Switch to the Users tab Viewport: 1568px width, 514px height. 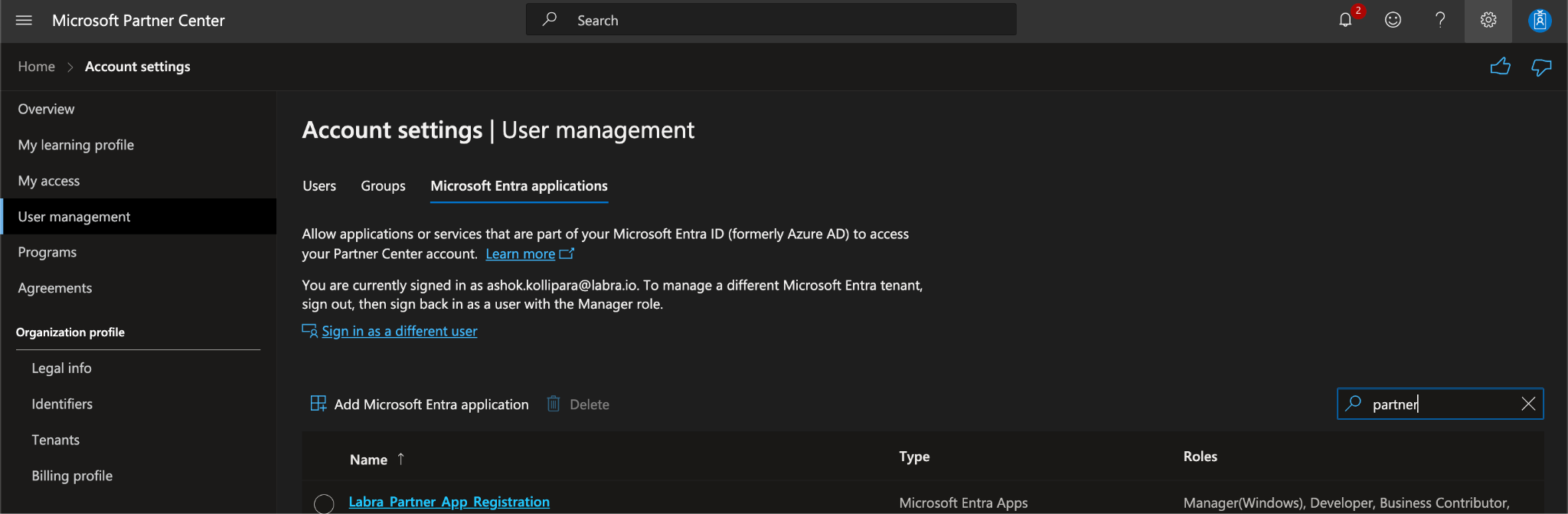pos(319,186)
